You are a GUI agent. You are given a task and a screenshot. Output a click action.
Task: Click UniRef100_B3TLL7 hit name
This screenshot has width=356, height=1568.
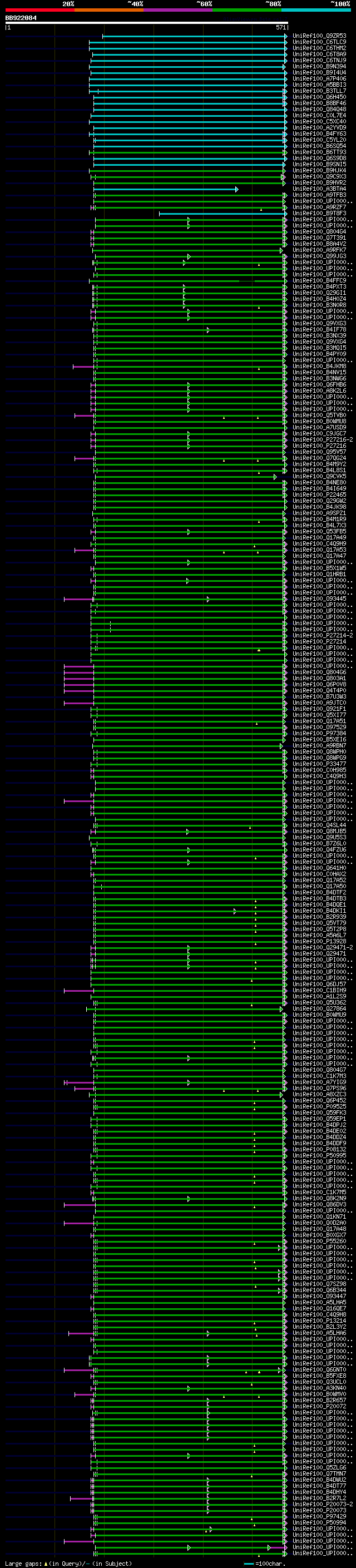(x=319, y=91)
